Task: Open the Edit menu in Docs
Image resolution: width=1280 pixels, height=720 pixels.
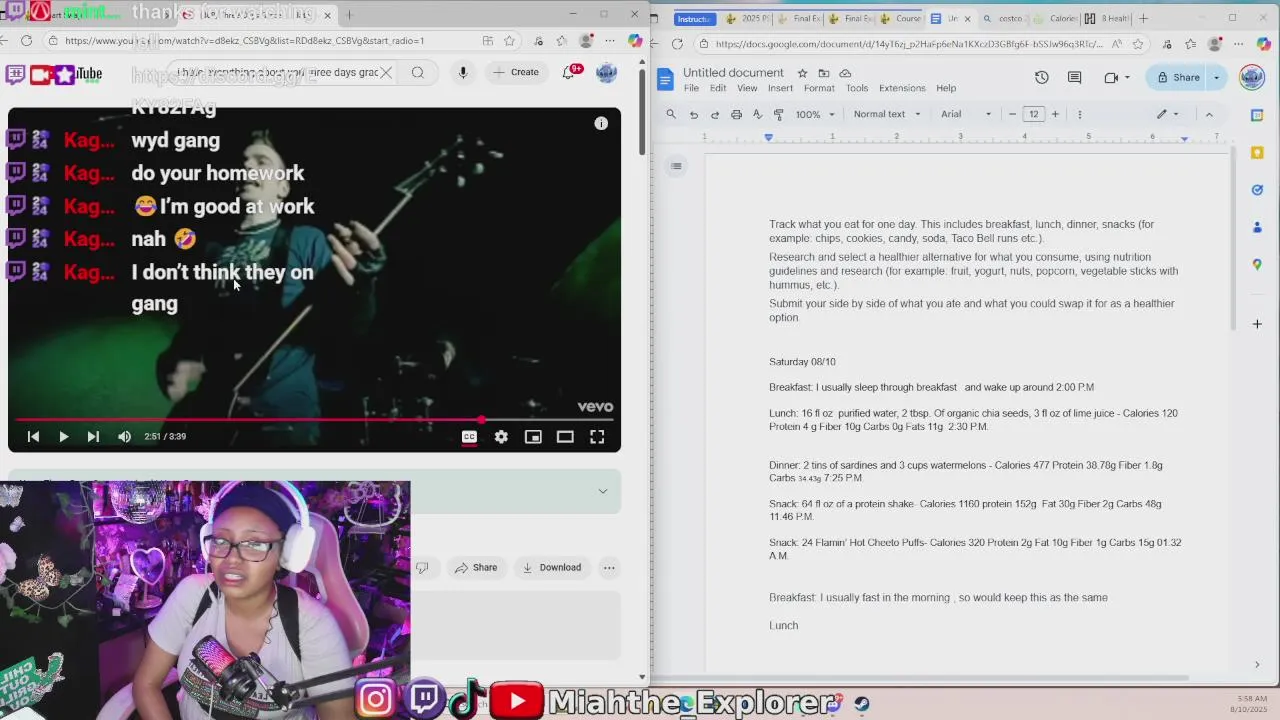Action: tap(718, 88)
